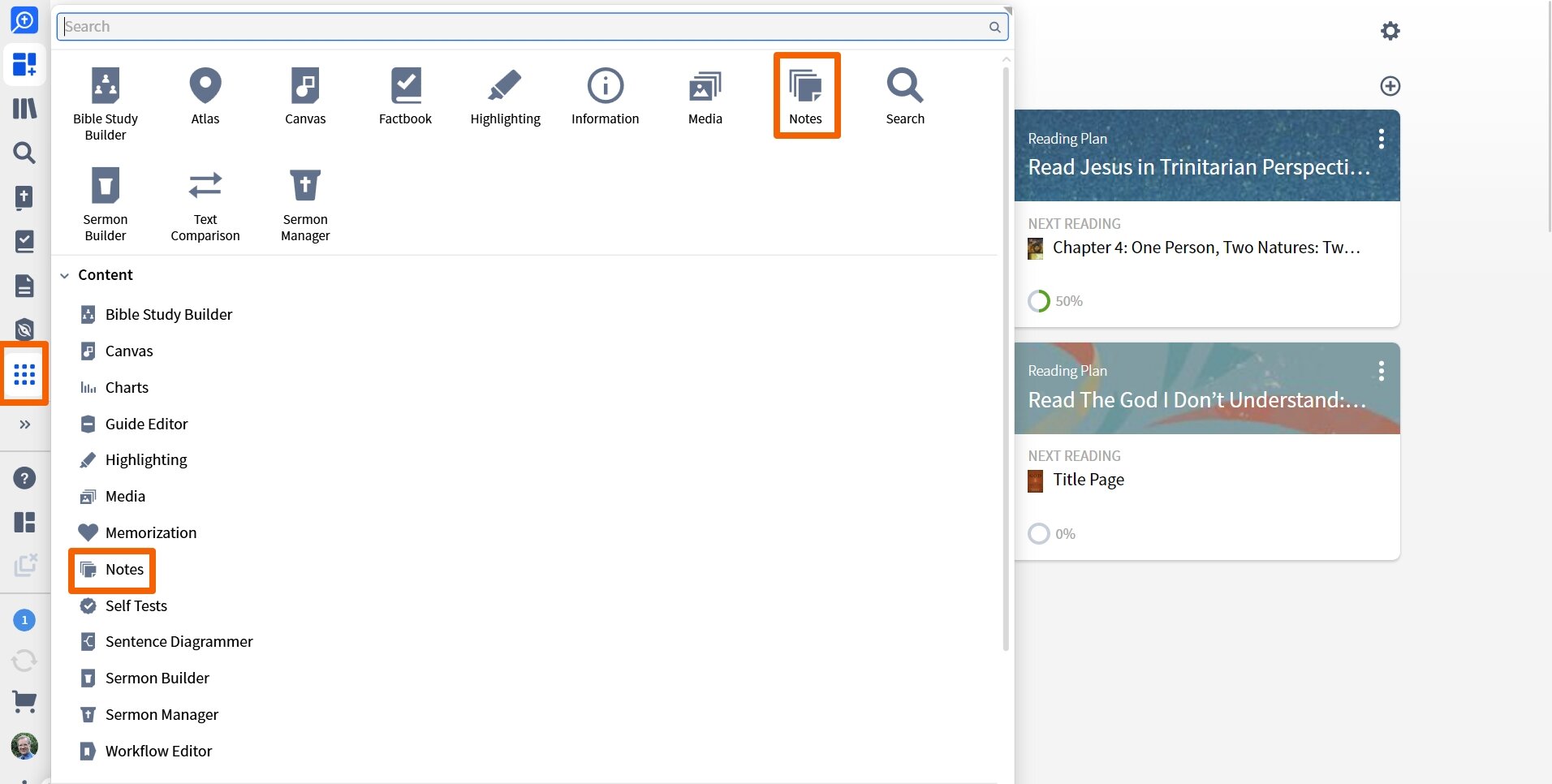Open the Atlas tool
This screenshot has width=1552, height=784.
point(205,96)
